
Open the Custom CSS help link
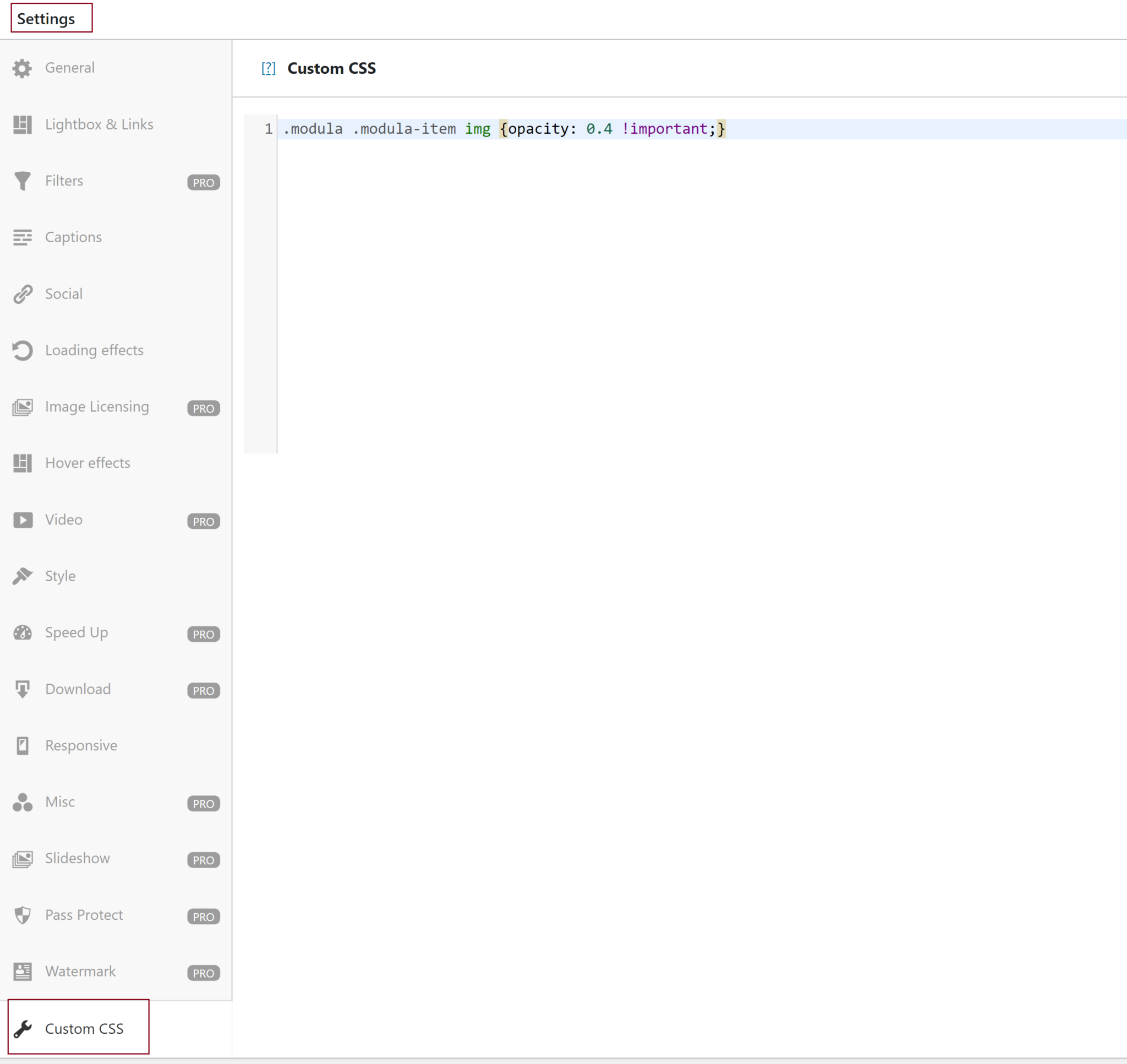pos(267,68)
